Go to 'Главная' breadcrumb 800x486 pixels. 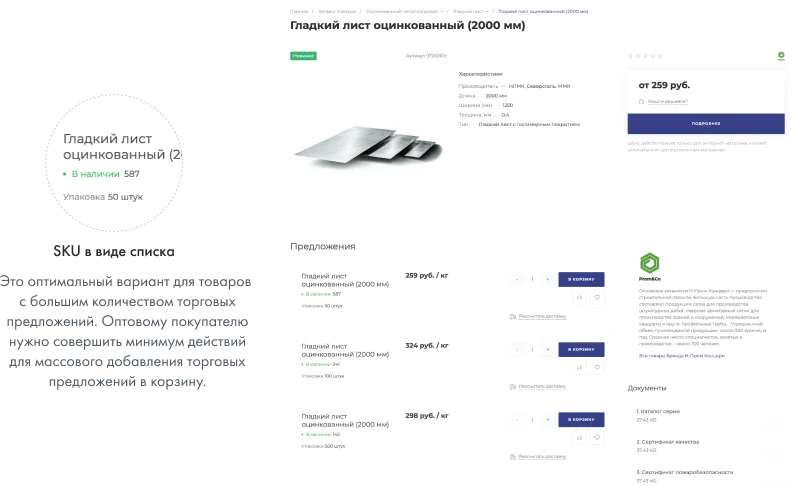pos(299,11)
